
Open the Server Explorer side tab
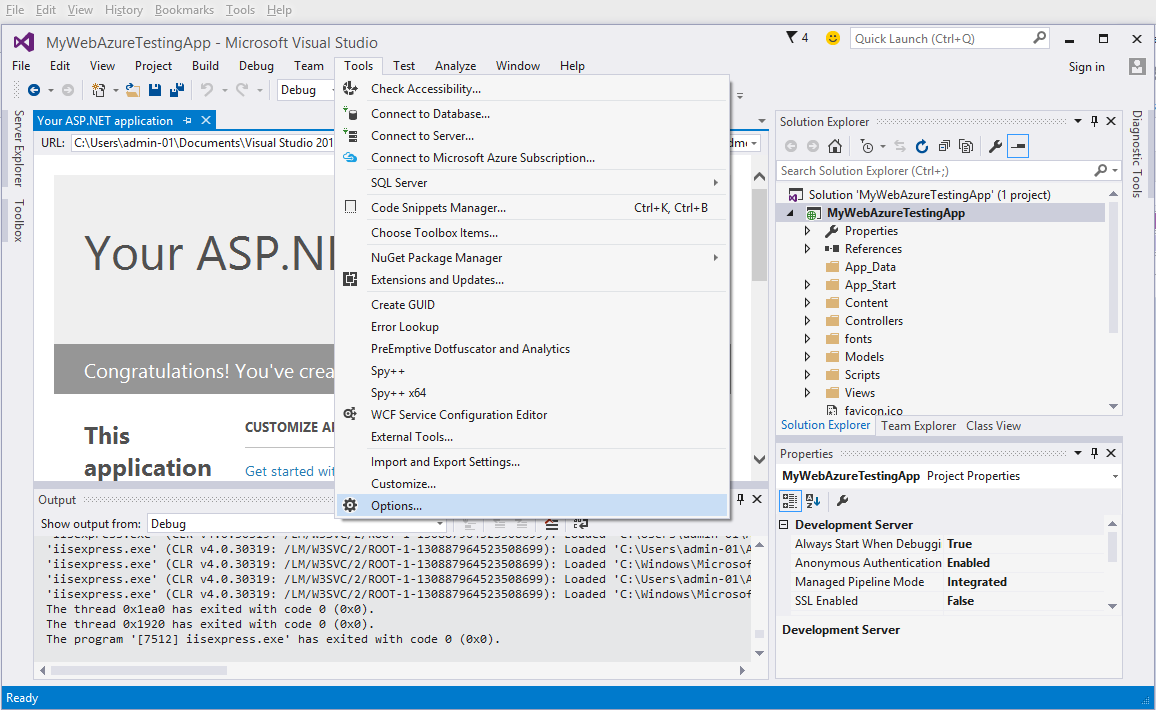(x=18, y=148)
